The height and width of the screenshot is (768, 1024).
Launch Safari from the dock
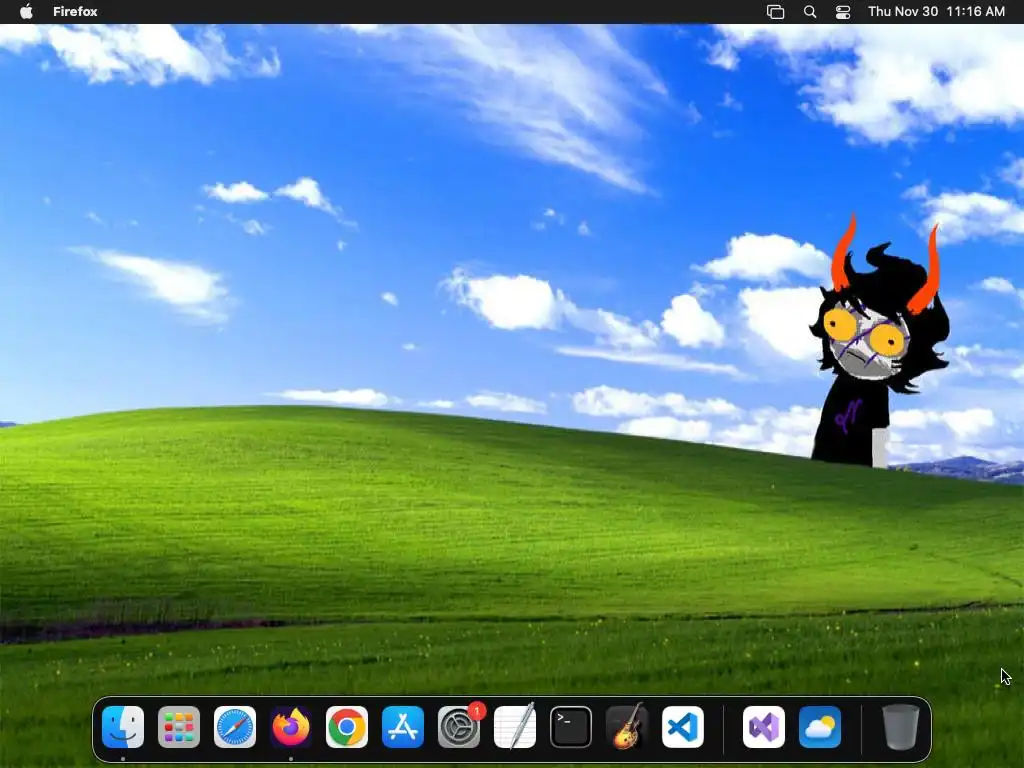235,727
